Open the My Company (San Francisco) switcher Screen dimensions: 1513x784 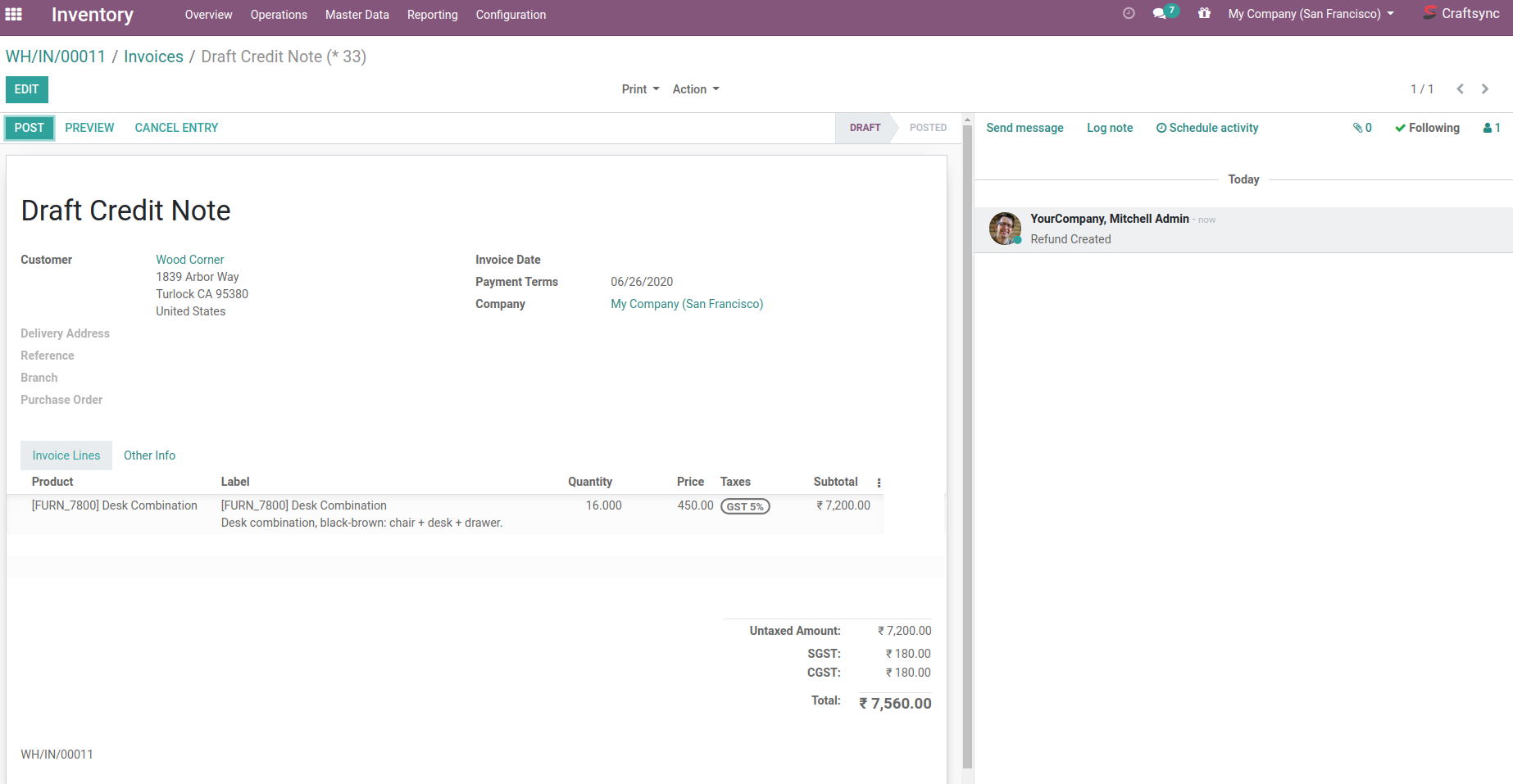click(1311, 14)
